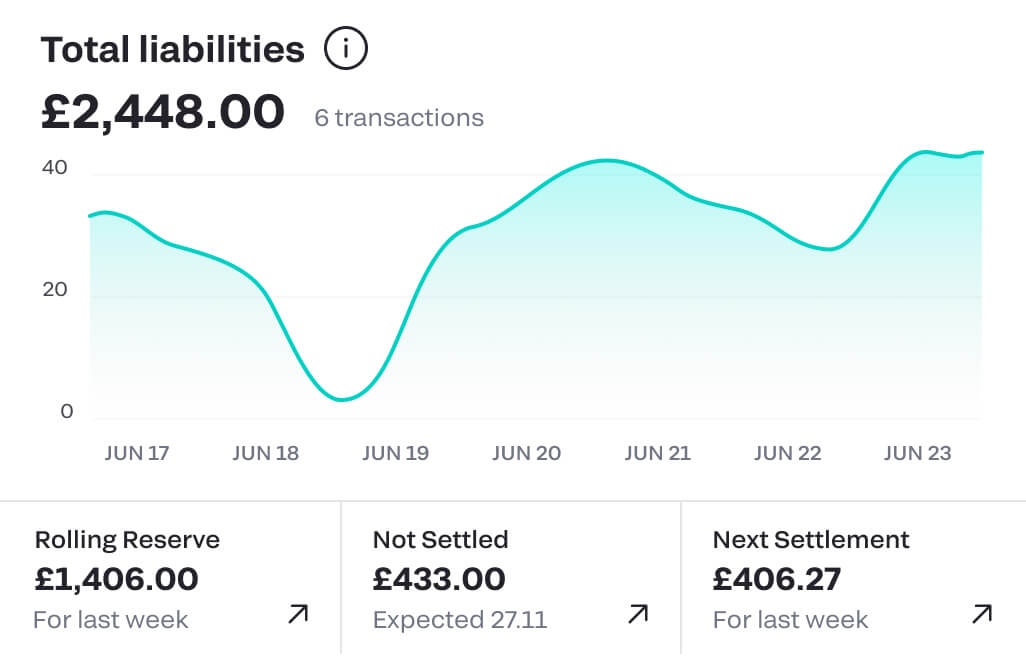Click JUN 17 on the chart axis
The height and width of the screenshot is (656, 1026).
click(137, 453)
